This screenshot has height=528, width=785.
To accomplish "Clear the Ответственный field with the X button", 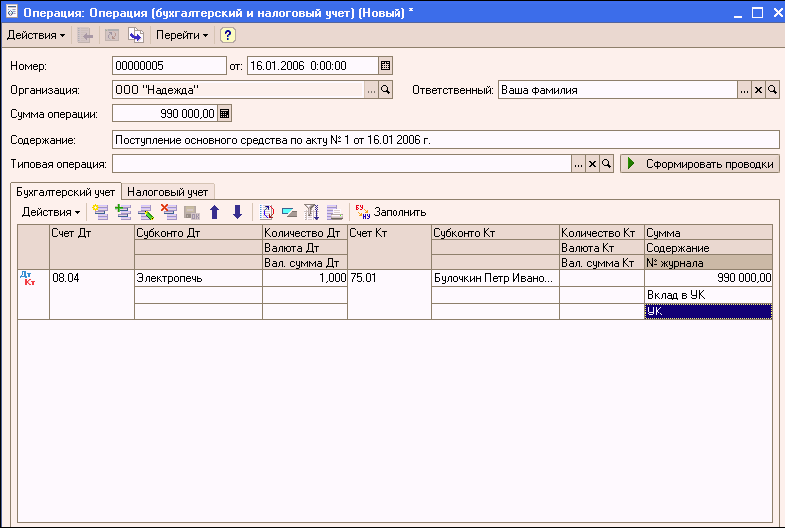I will [758, 90].
